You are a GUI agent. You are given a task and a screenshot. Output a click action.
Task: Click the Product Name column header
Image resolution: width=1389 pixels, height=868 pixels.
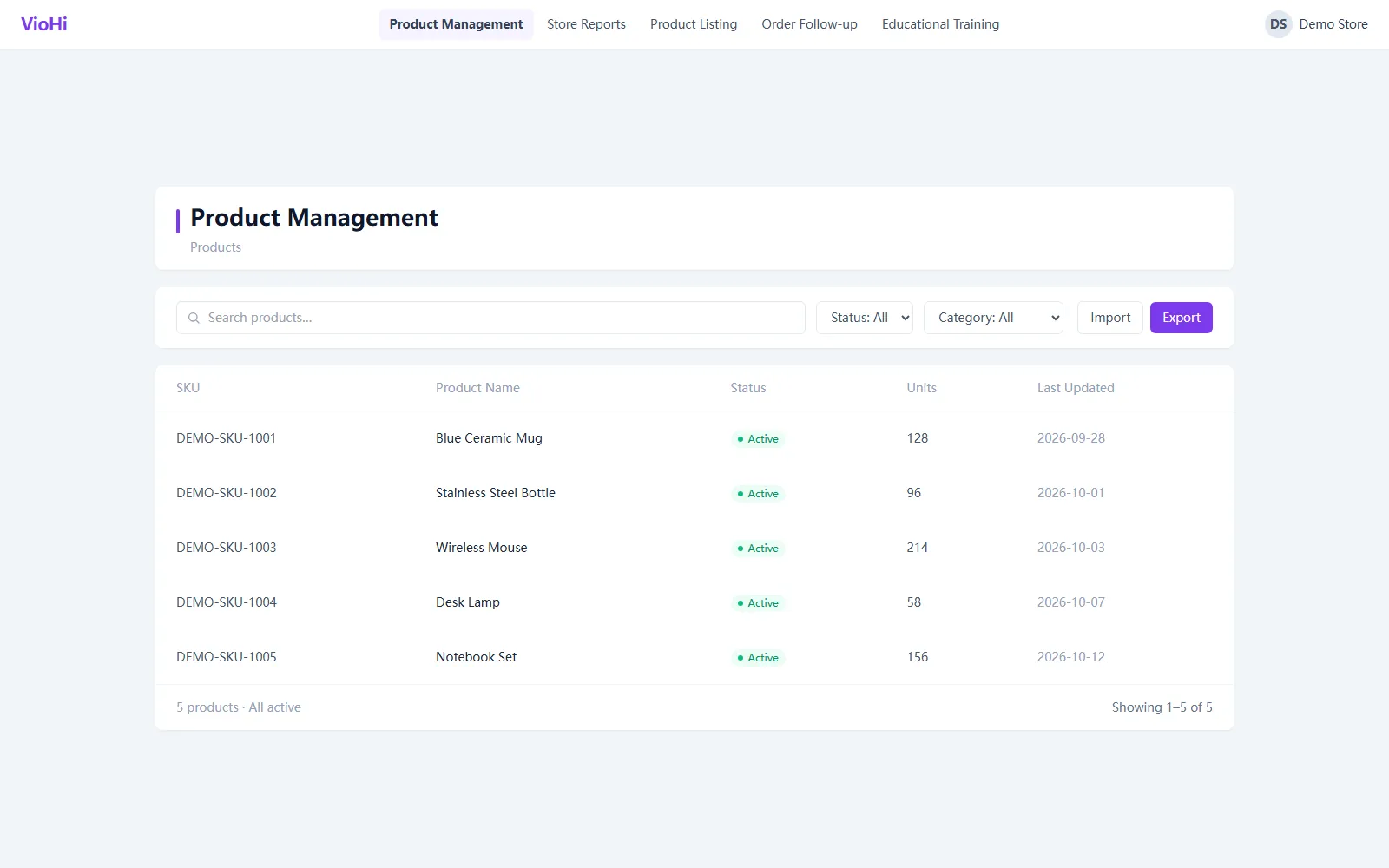477,388
